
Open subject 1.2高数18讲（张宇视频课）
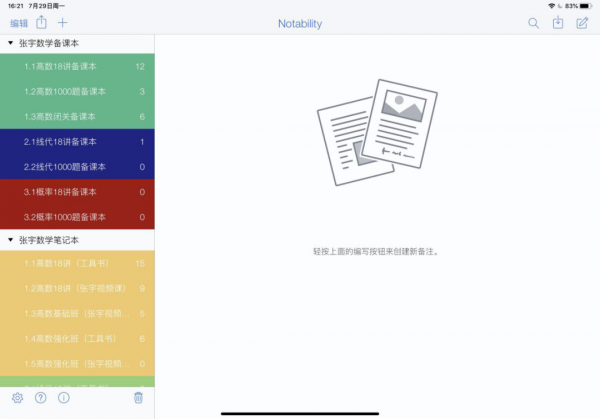click(x=77, y=289)
